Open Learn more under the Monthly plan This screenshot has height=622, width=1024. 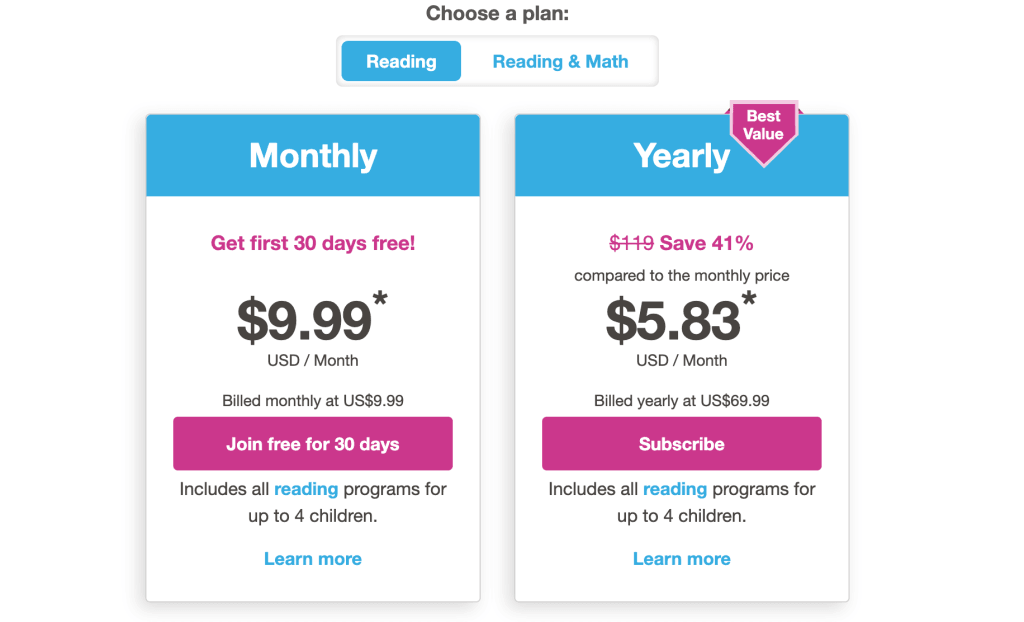313,558
